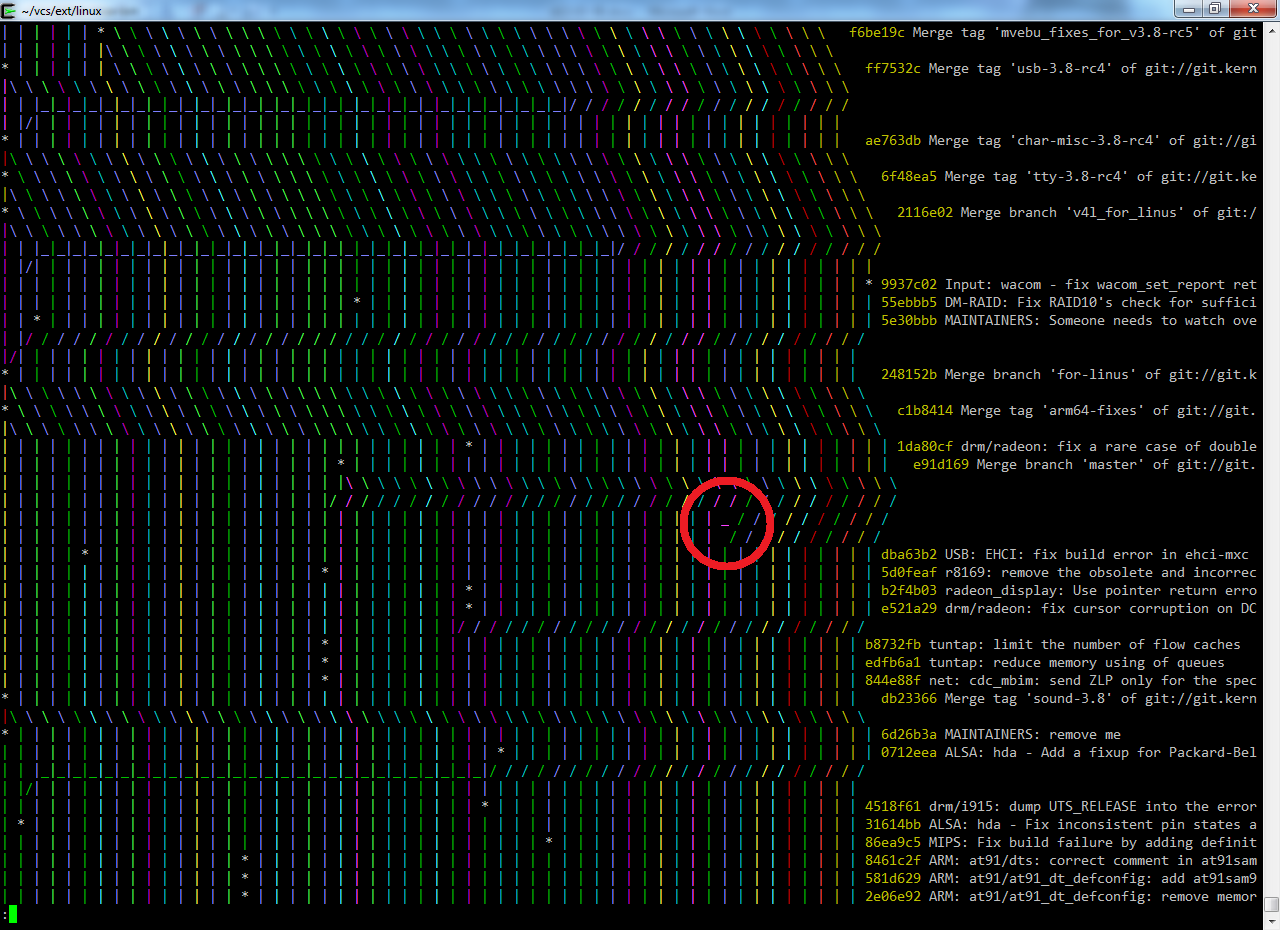The image size is (1280, 930).
Task: Select commit hash ff7532c usb-3.8-rc4 merge
Action: pos(893,68)
